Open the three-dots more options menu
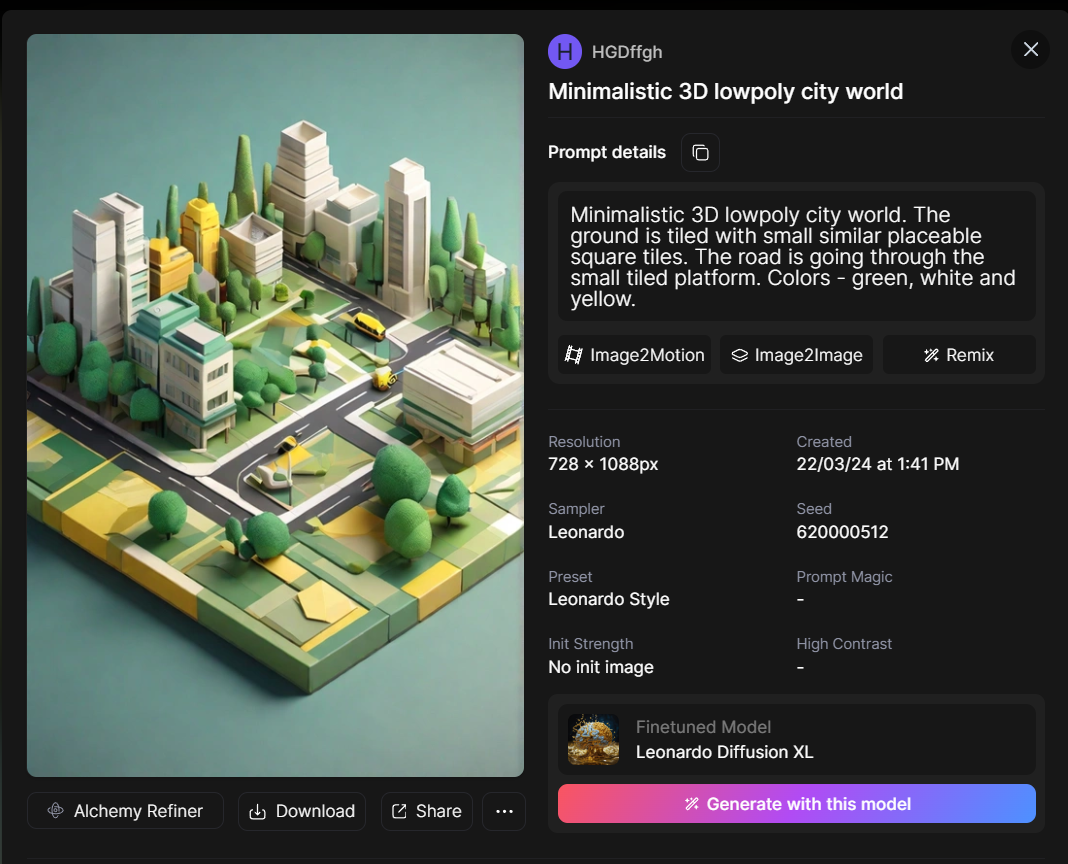Screen dimensions: 1068x864 coord(504,811)
